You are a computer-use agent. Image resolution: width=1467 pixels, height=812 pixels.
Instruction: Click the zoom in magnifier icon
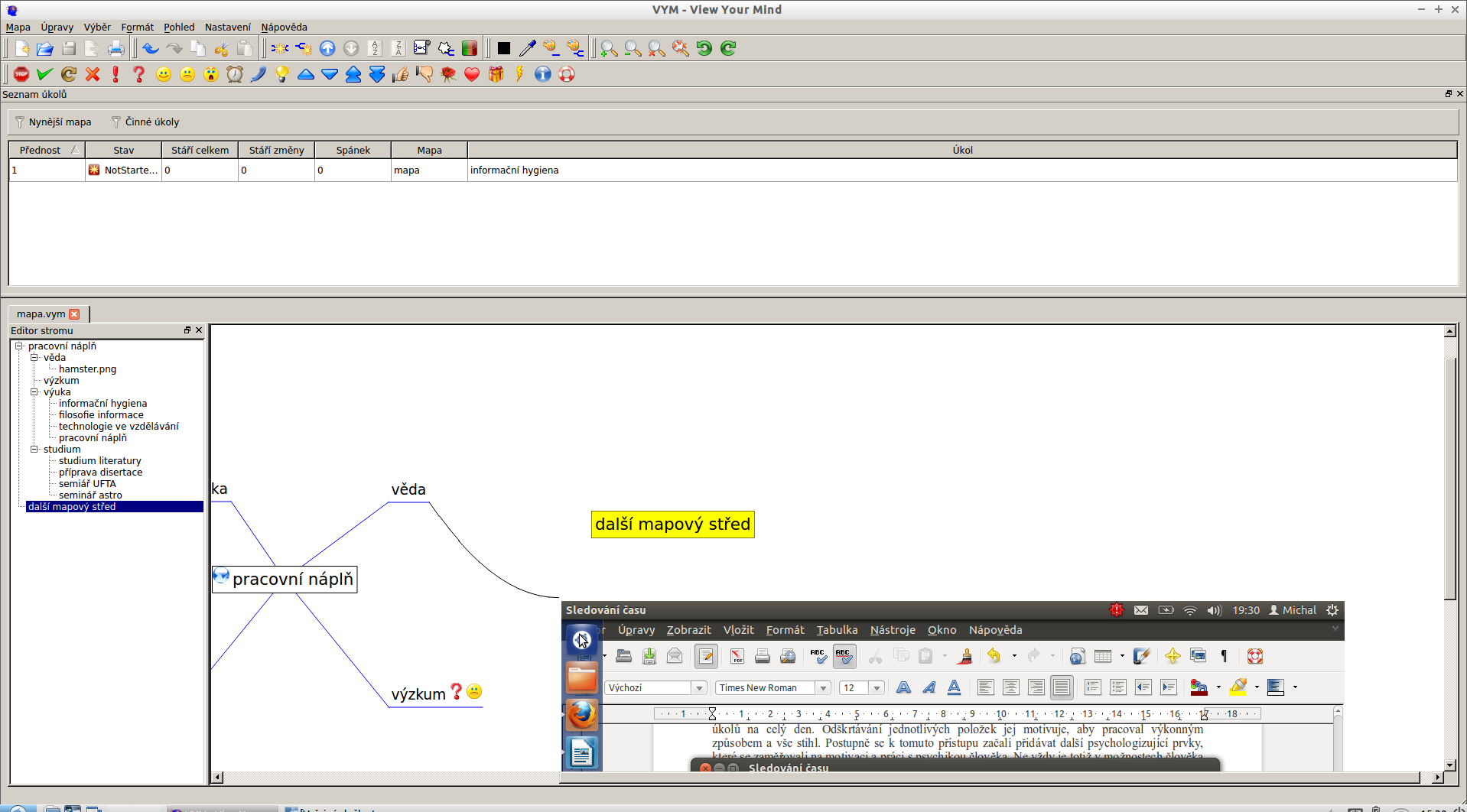609,48
